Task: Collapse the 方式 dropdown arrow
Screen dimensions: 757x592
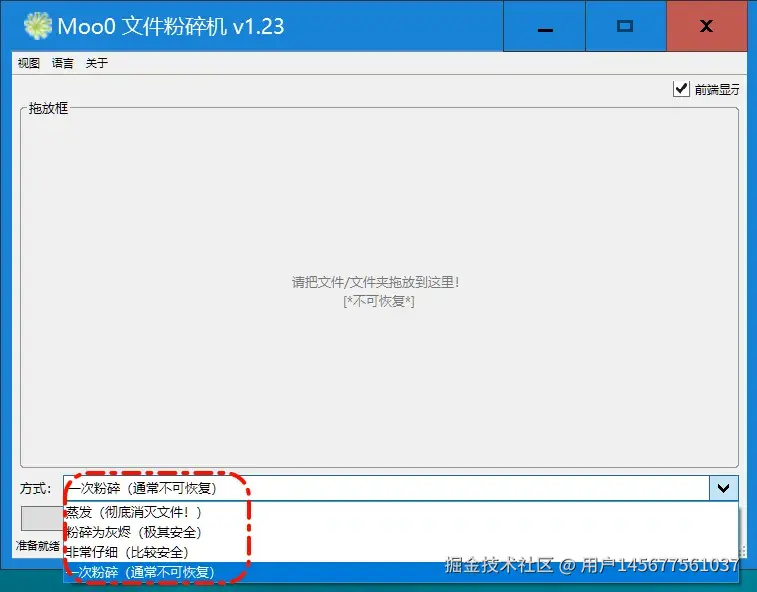Action: [x=723, y=488]
